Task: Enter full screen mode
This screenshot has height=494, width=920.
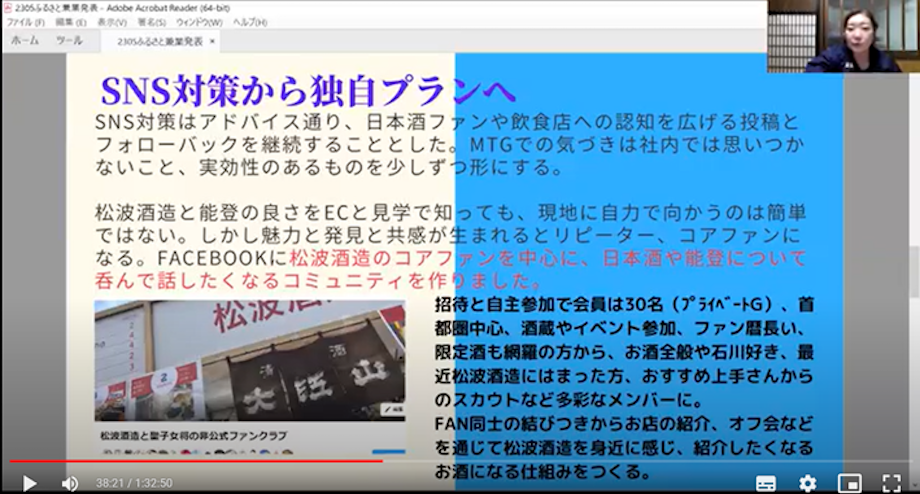Action: [891, 483]
